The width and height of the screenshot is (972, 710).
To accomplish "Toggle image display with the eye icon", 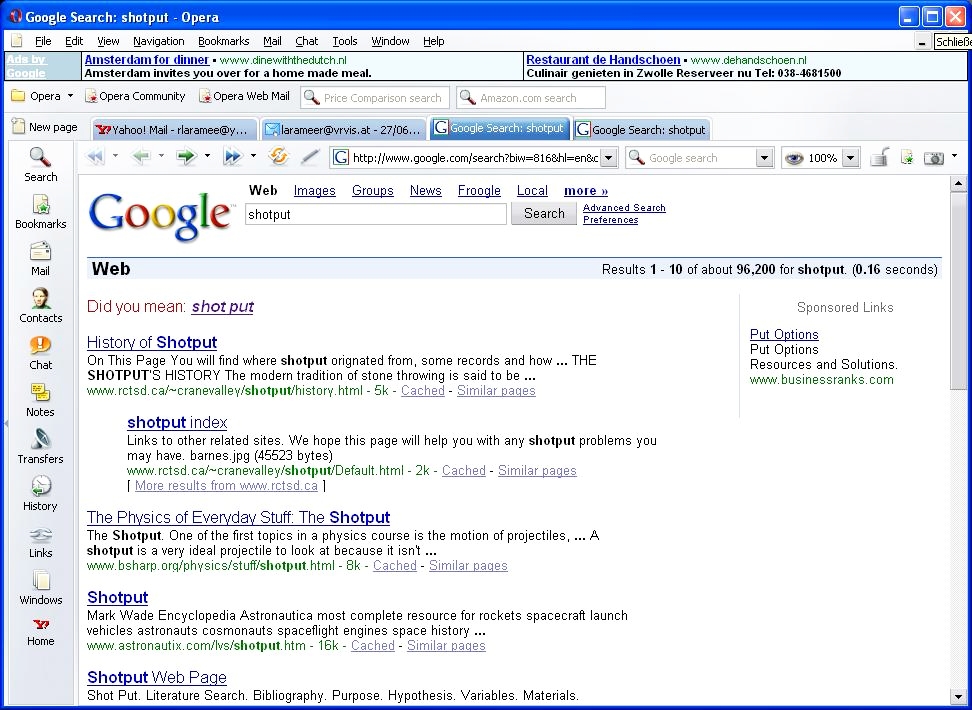I will pos(794,158).
